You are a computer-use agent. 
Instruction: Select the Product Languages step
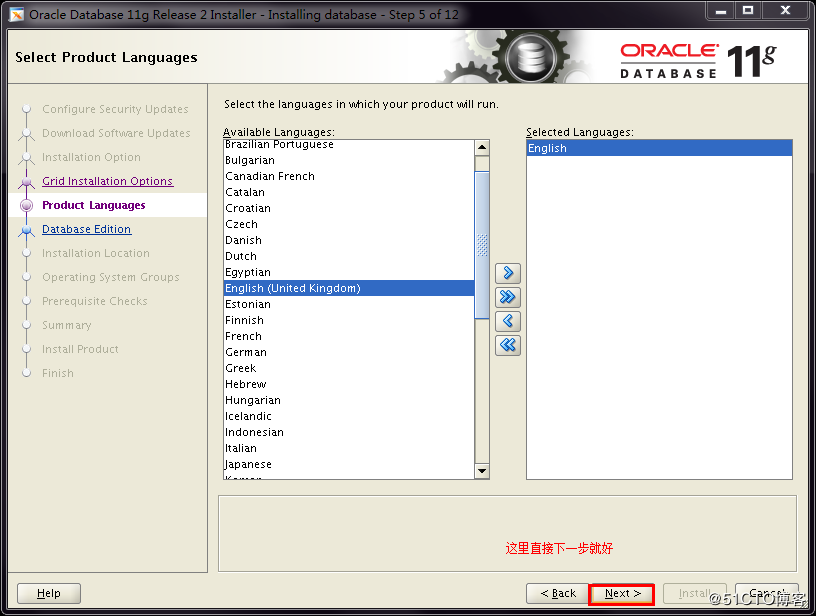click(94, 205)
